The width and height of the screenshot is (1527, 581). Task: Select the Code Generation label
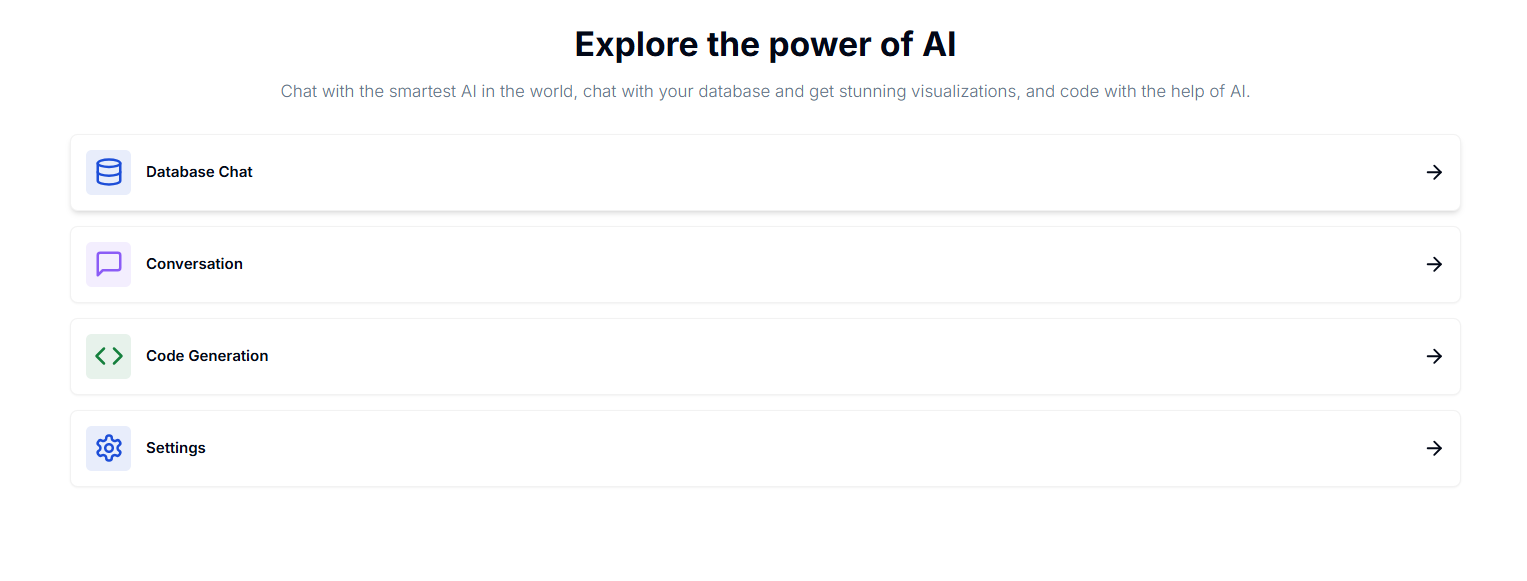pos(207,356)
